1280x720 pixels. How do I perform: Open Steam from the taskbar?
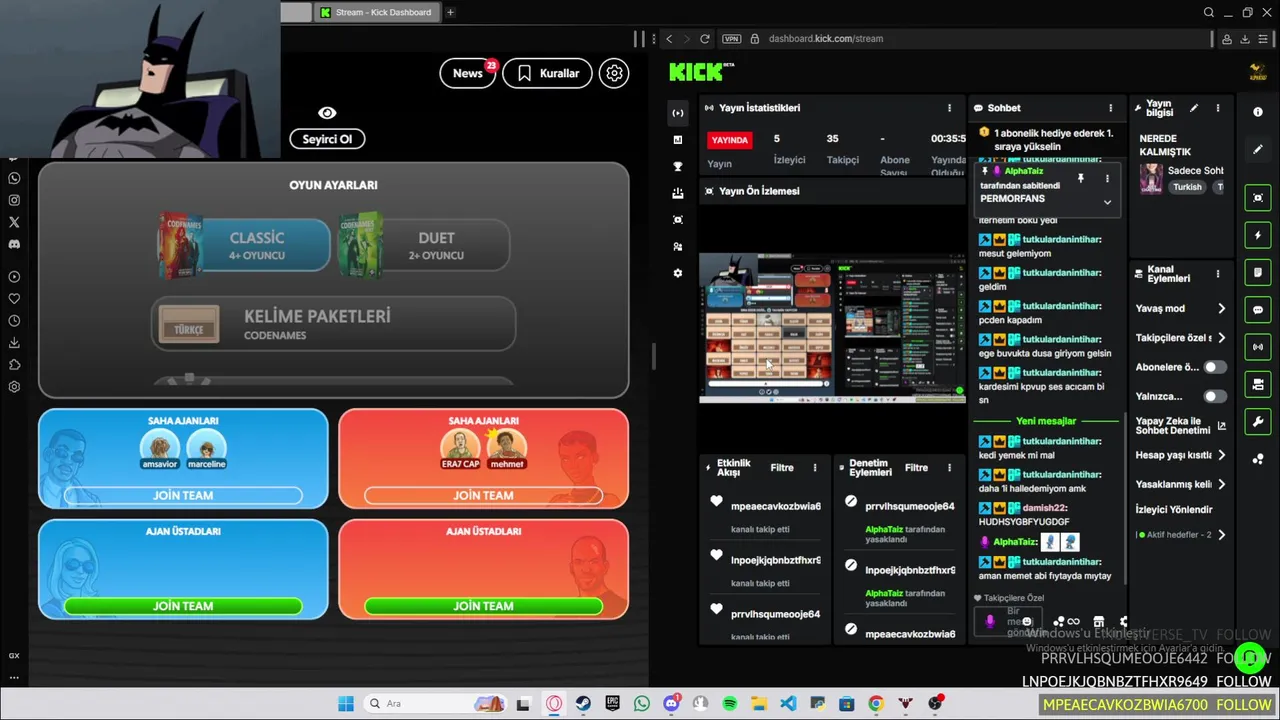583,704
